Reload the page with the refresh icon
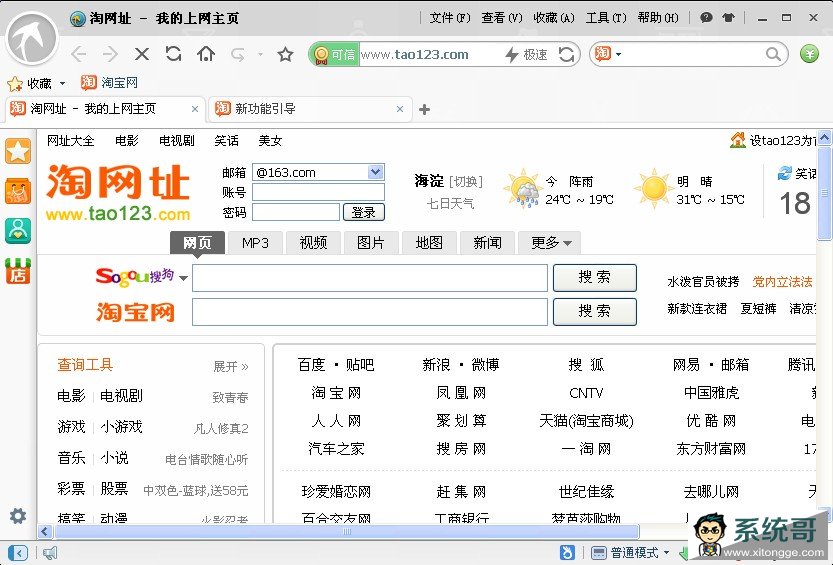Image resolution: width=833 pixels, height=565 pixels. 173,54
